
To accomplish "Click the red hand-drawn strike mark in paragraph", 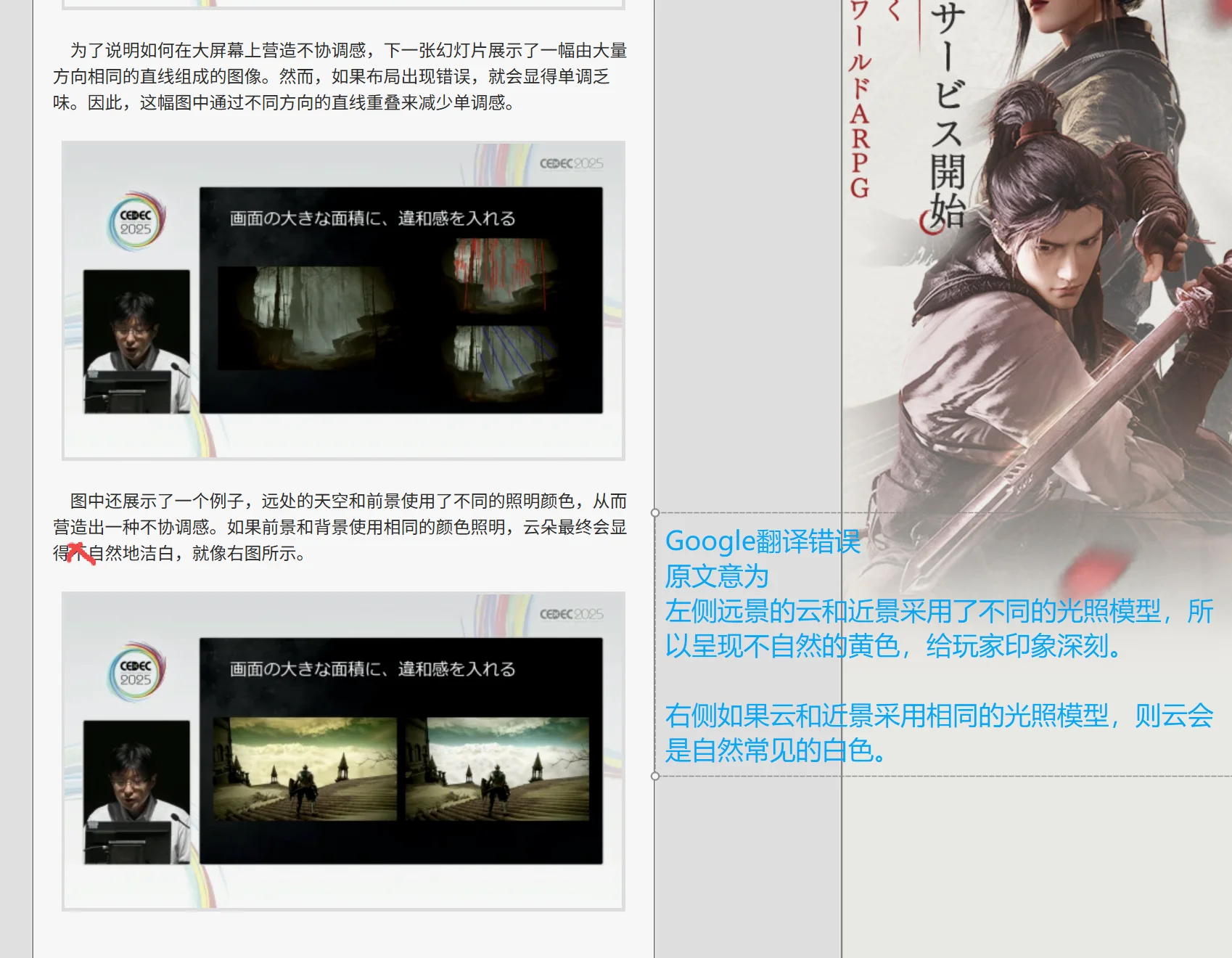I will [x=81, y=554].
